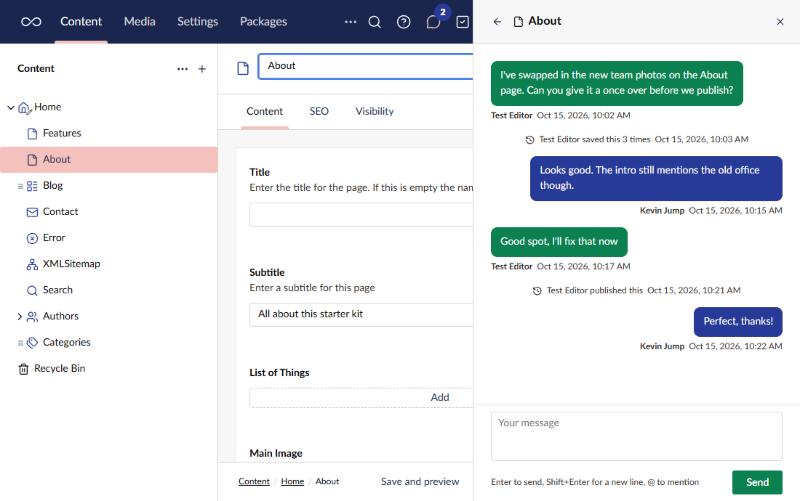This screenshot has height=501, width=800.
Task: Click the Authors people icon
Action: pos(32,317)
